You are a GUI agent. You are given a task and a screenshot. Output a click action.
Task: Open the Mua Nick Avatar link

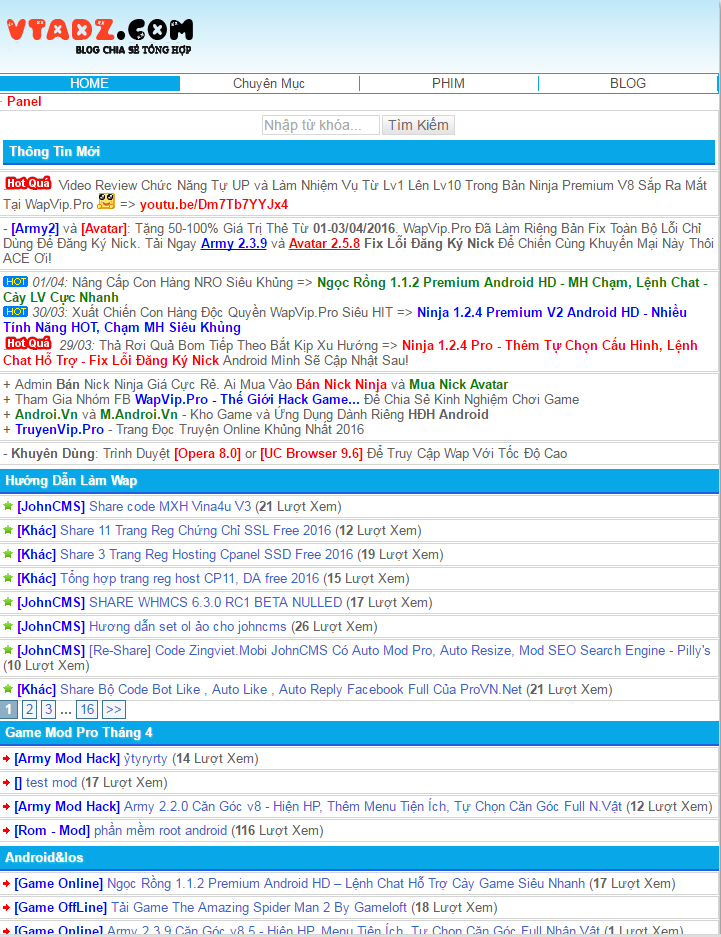click(x=458, y=384)
